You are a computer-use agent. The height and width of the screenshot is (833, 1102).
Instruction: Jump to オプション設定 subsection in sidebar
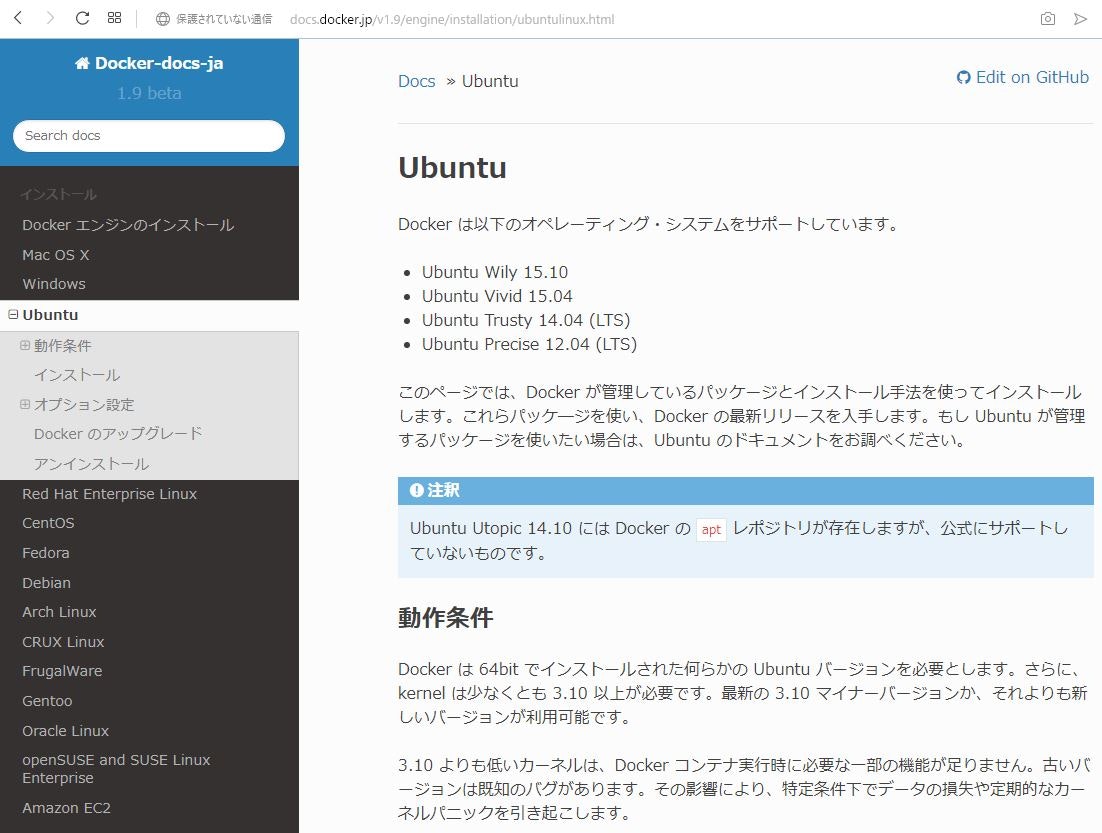(x=84, y=404)
